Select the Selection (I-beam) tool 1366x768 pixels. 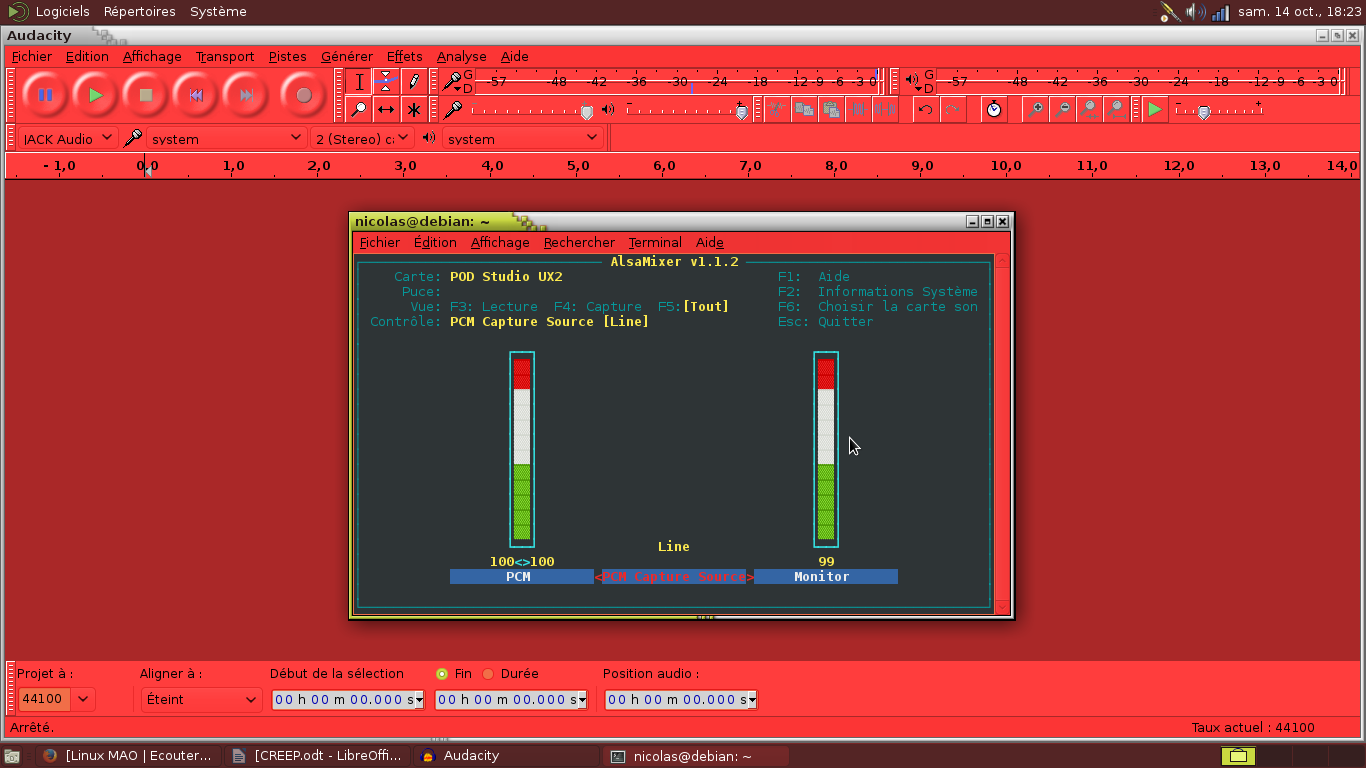359,82
